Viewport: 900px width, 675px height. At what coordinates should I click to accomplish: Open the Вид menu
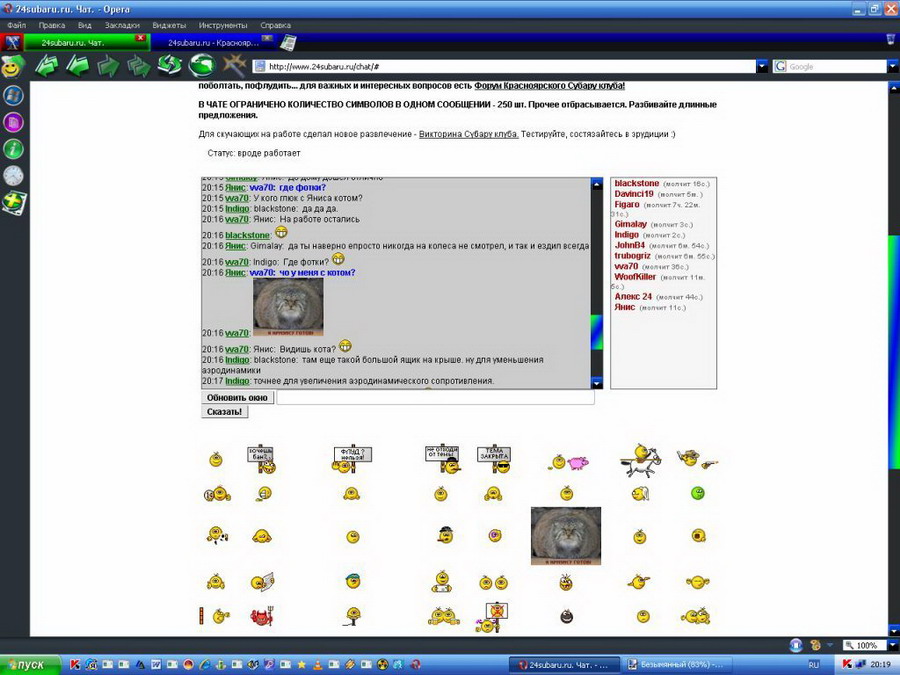click(x=84, y=25)
